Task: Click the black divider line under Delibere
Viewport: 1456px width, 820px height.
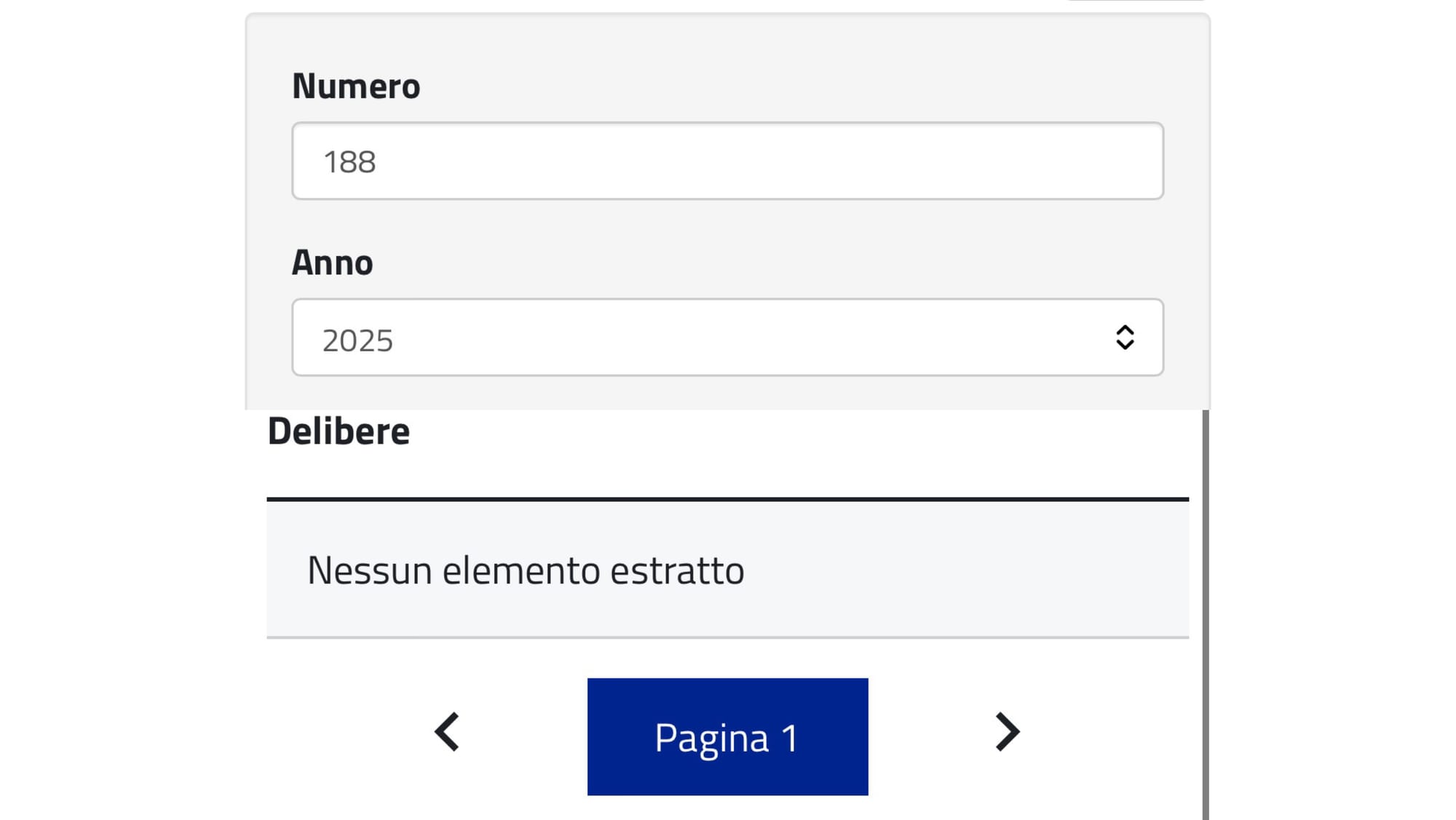Action: [728, 499]
